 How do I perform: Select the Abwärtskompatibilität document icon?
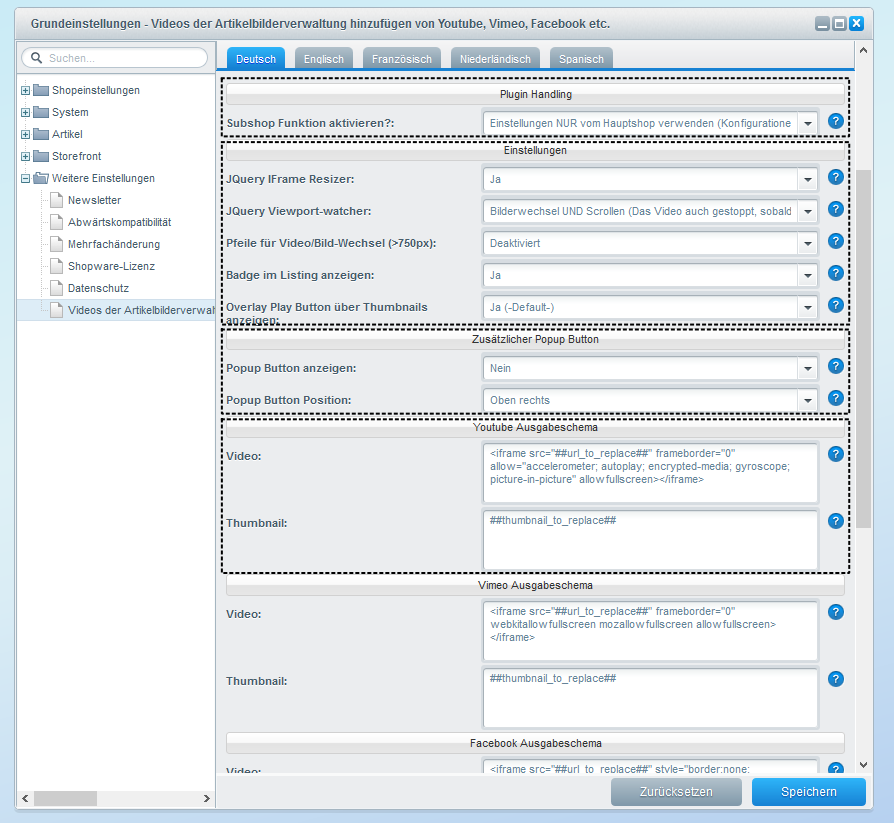56,222
